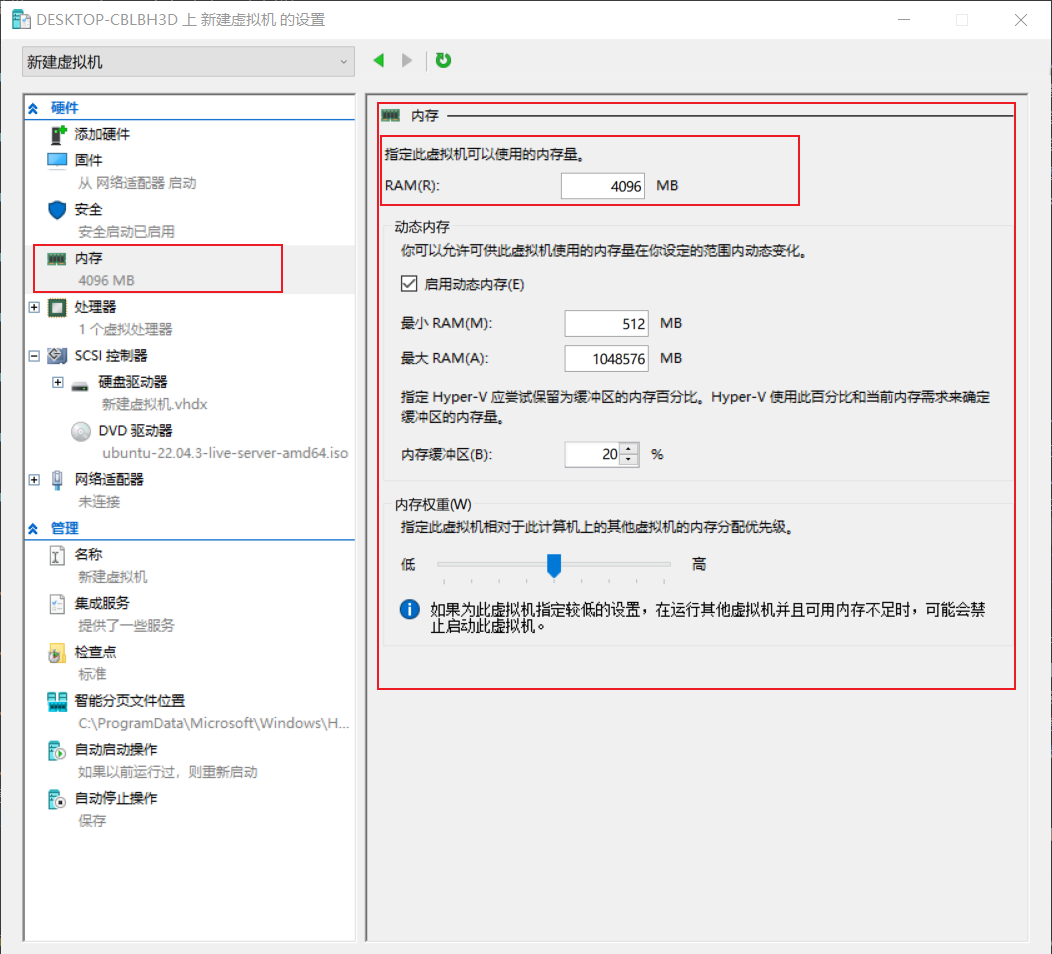
Task: Expand the Processor (处理器) tree node
Action: point(35,307)
